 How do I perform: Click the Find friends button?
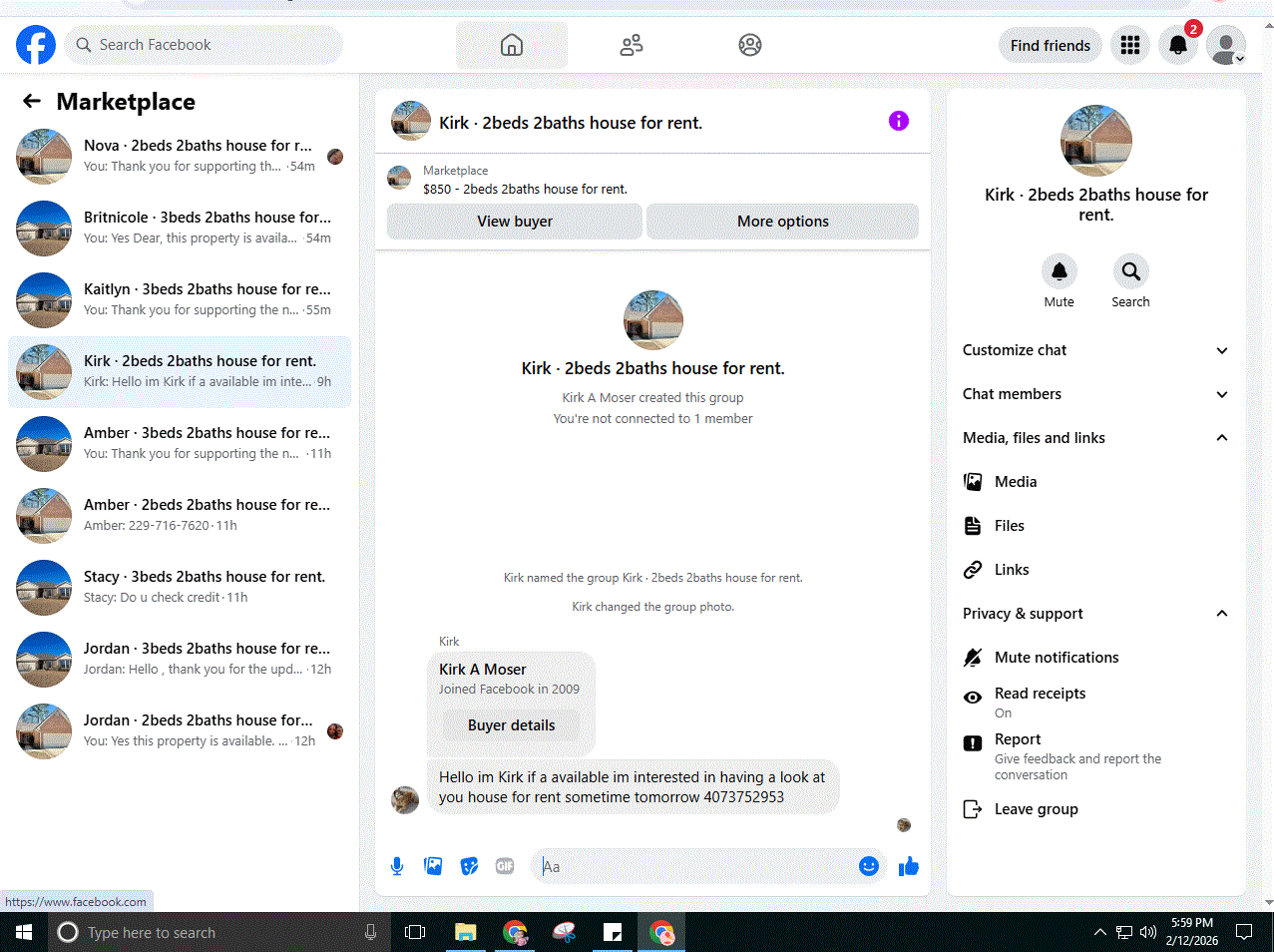point(1051,46)
